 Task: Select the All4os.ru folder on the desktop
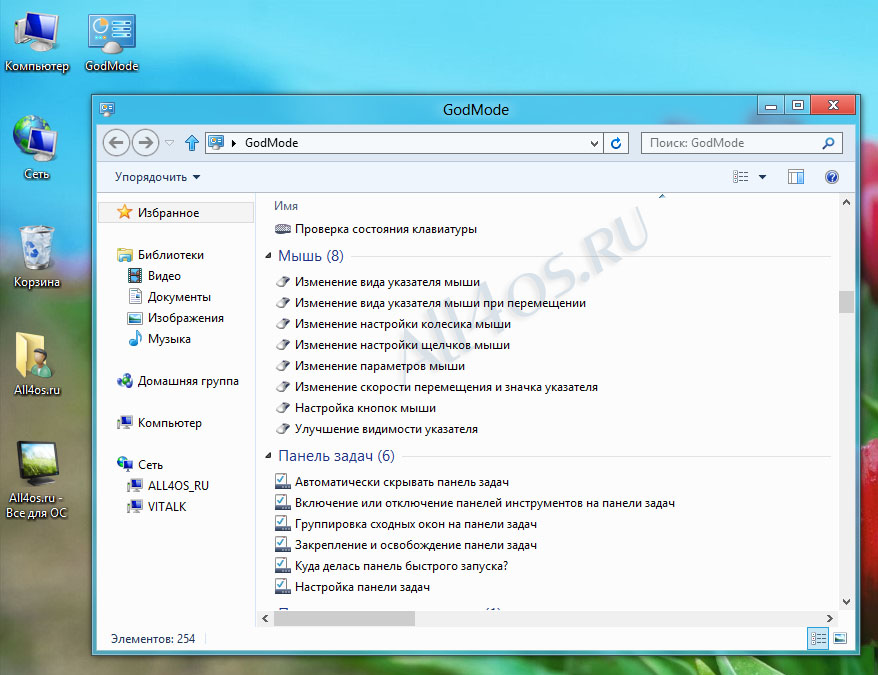point(36,364)
